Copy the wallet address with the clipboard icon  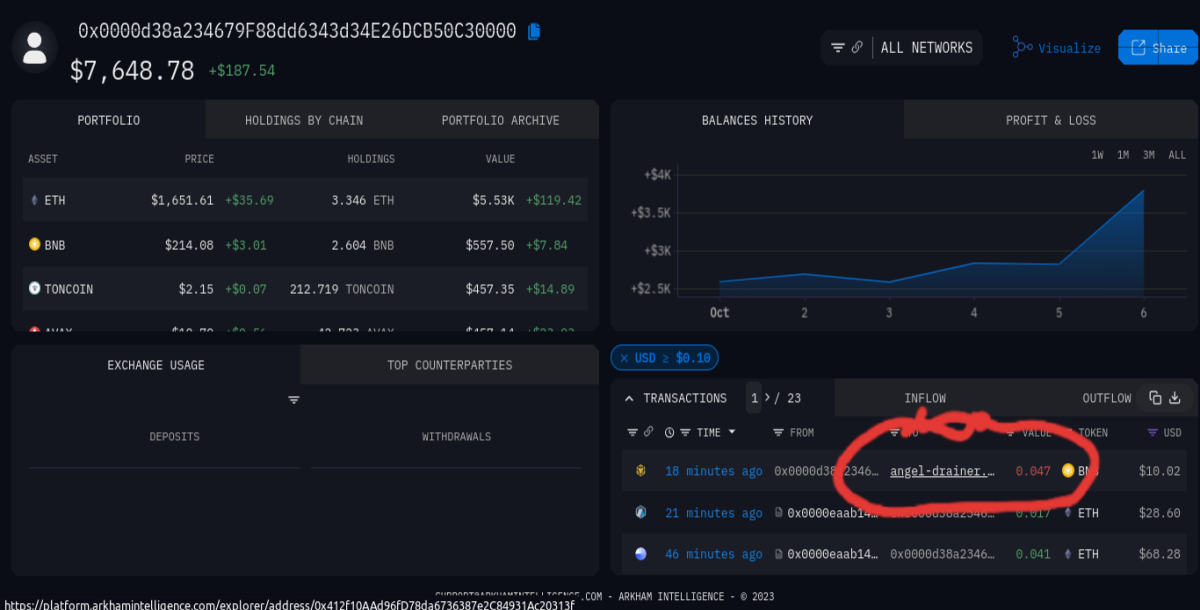pos(534,31)
